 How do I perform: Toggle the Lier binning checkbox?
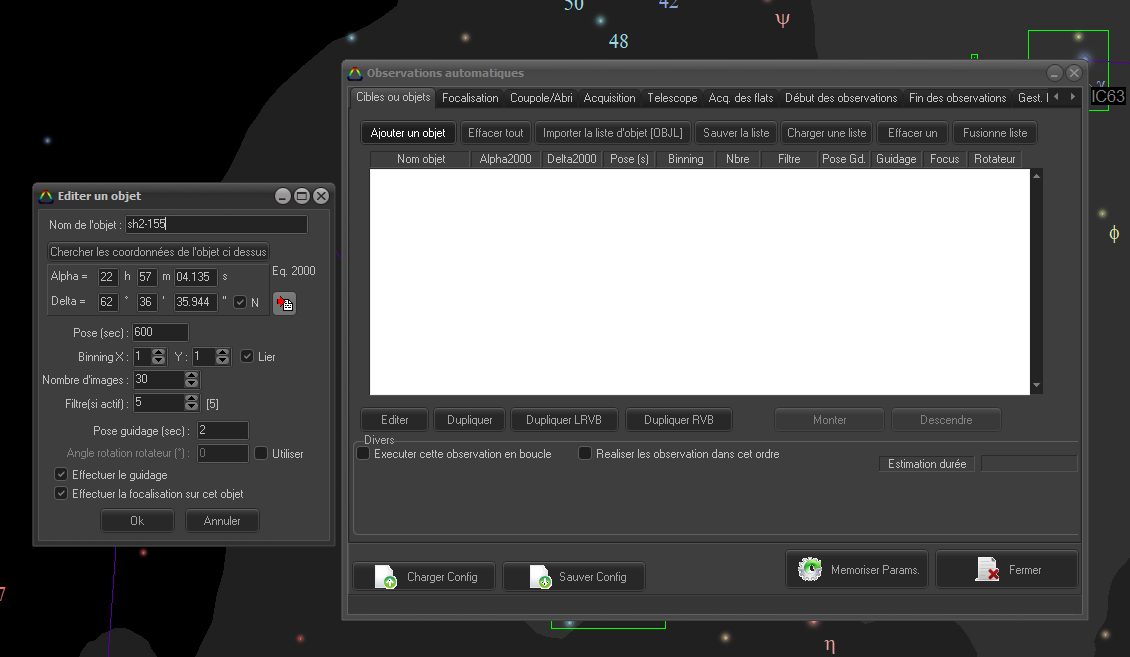coord(247,356)
